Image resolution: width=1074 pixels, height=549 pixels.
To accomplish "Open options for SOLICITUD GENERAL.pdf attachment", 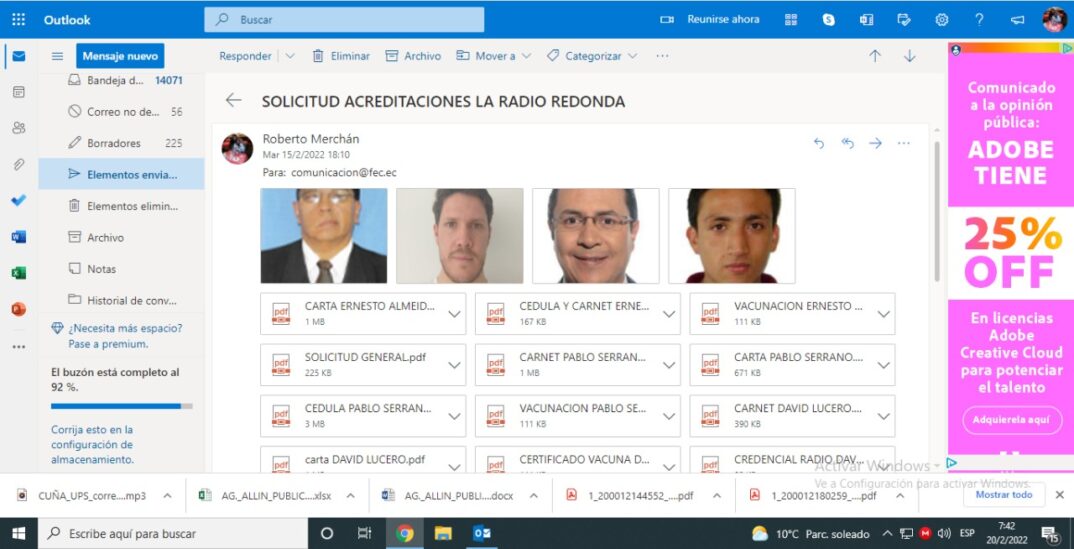I will [x=454, y=365].
